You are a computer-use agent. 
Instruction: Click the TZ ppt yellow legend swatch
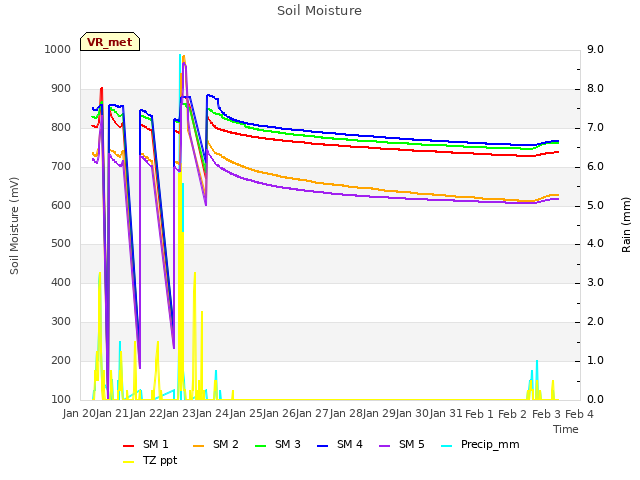129,462
